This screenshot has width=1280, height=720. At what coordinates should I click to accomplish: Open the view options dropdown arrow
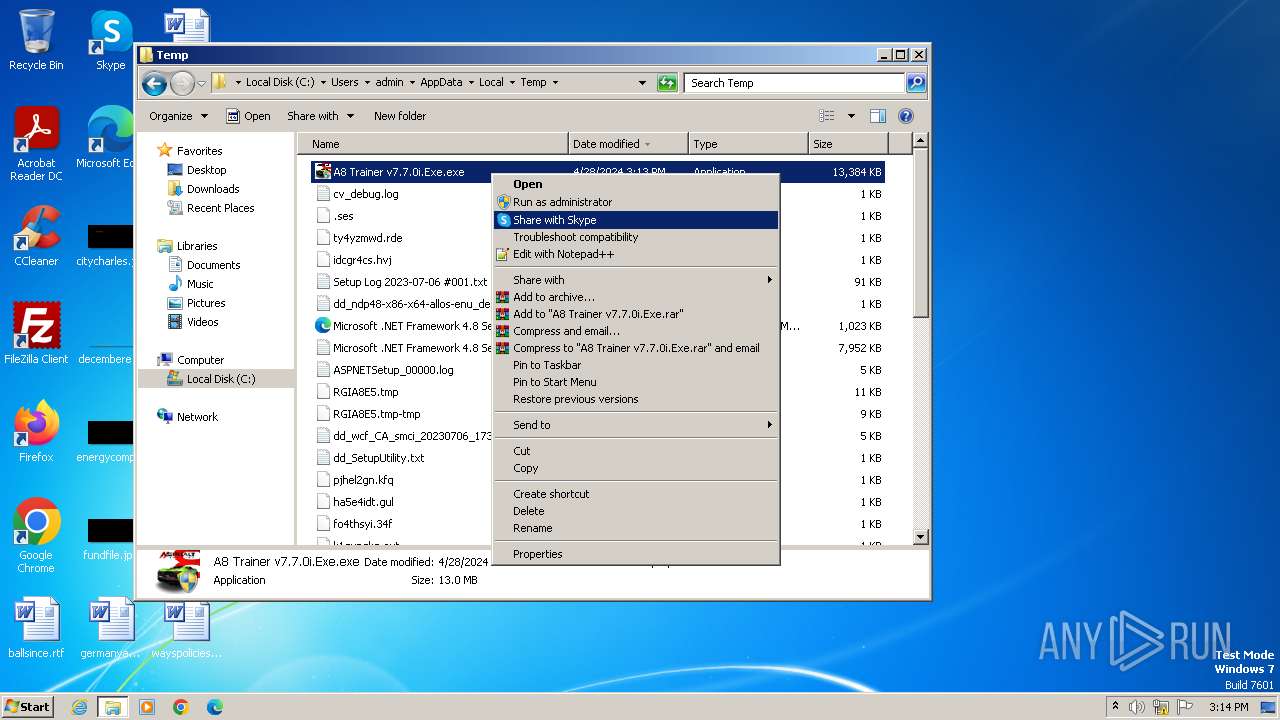pos(852,116)
